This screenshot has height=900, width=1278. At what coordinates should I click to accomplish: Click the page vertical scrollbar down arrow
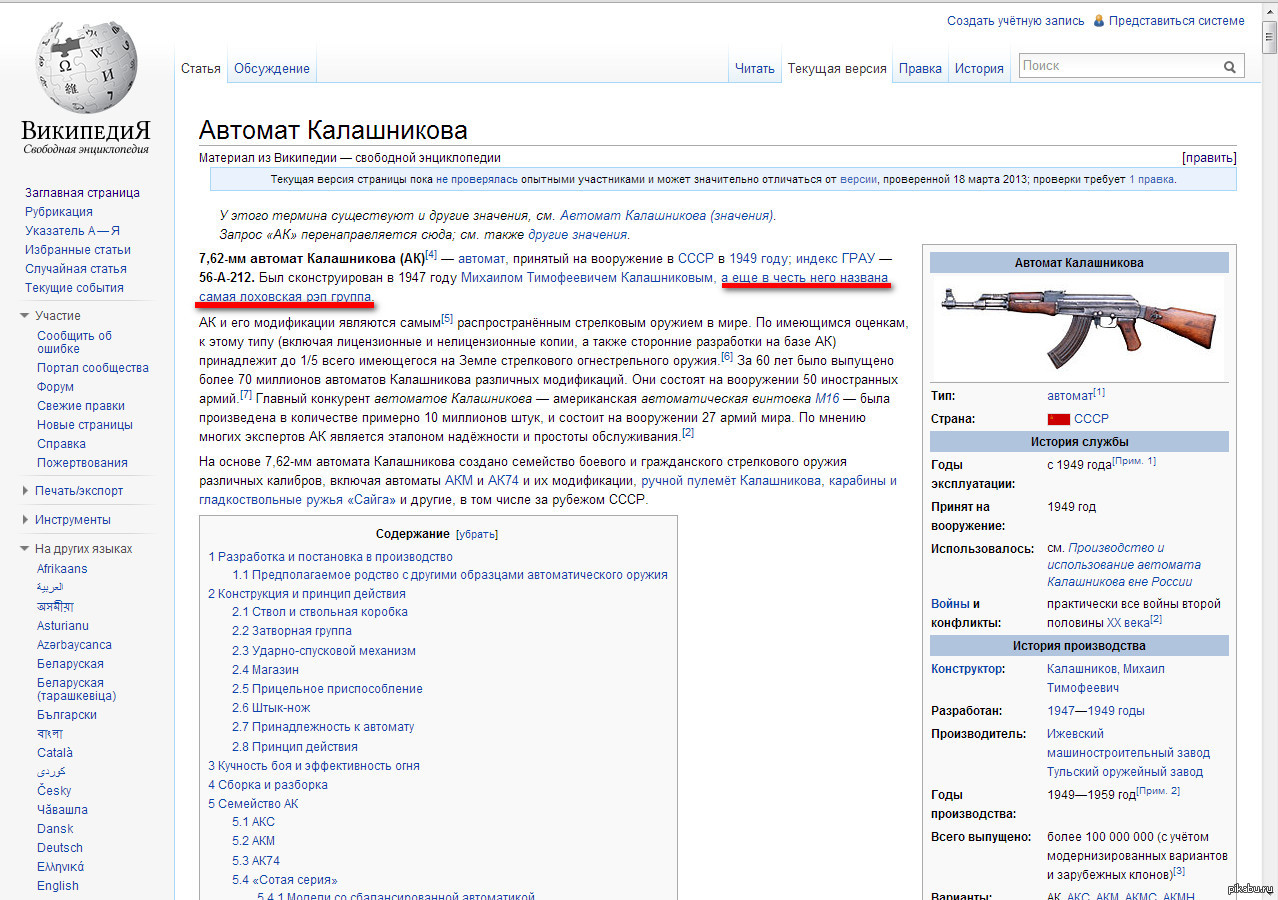[1269, 892]
